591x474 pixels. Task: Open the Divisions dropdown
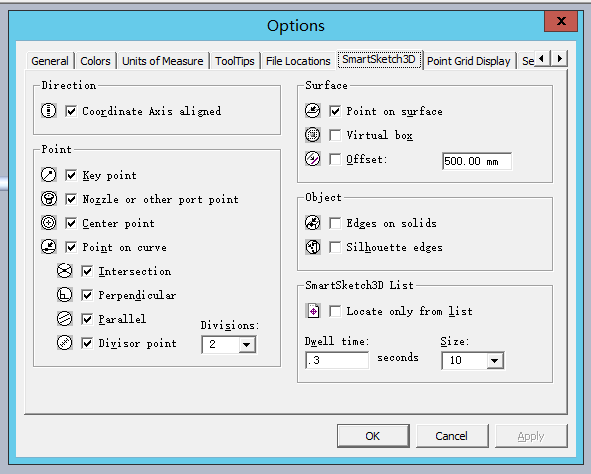pyautogui.click(x=247, y=344)
